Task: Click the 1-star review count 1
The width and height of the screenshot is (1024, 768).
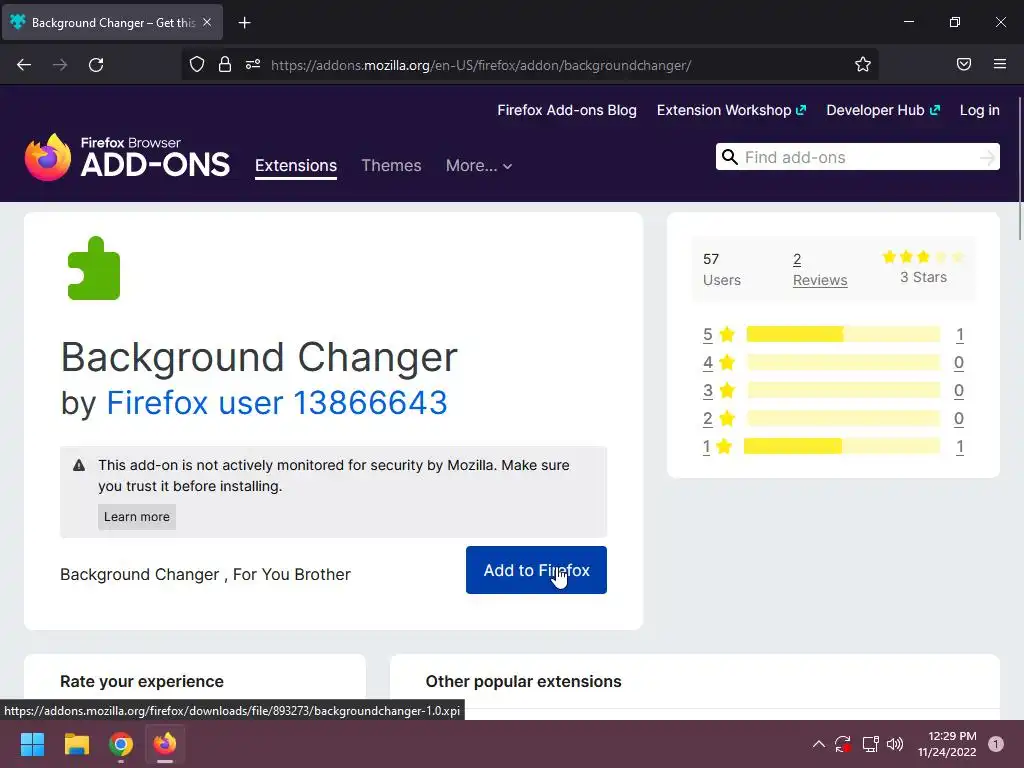Action: coord(959,447)
